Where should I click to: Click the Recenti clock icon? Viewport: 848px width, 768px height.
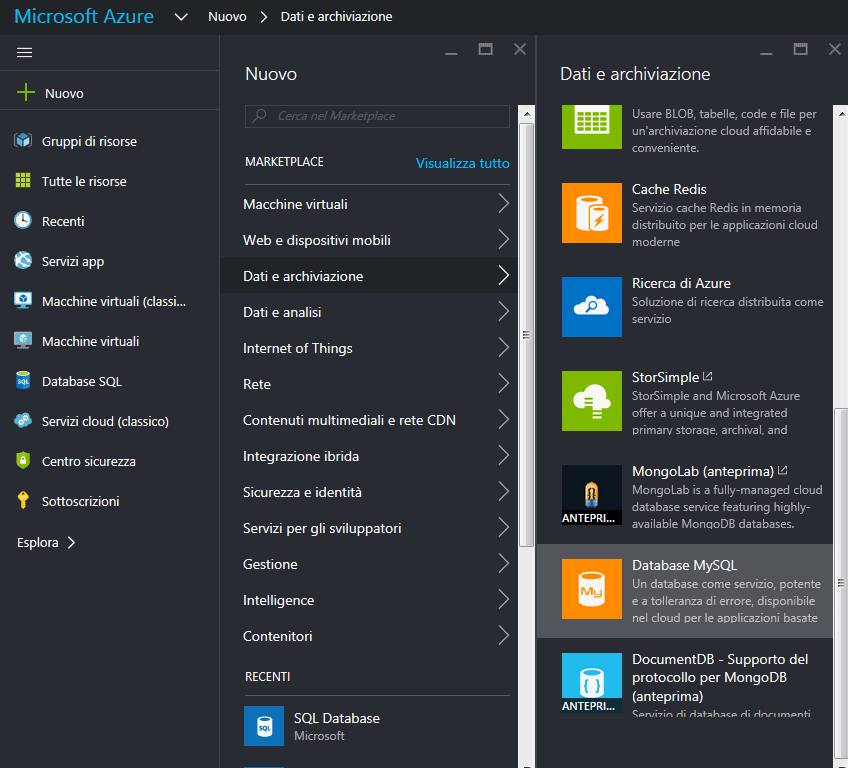tap(23, 221)
